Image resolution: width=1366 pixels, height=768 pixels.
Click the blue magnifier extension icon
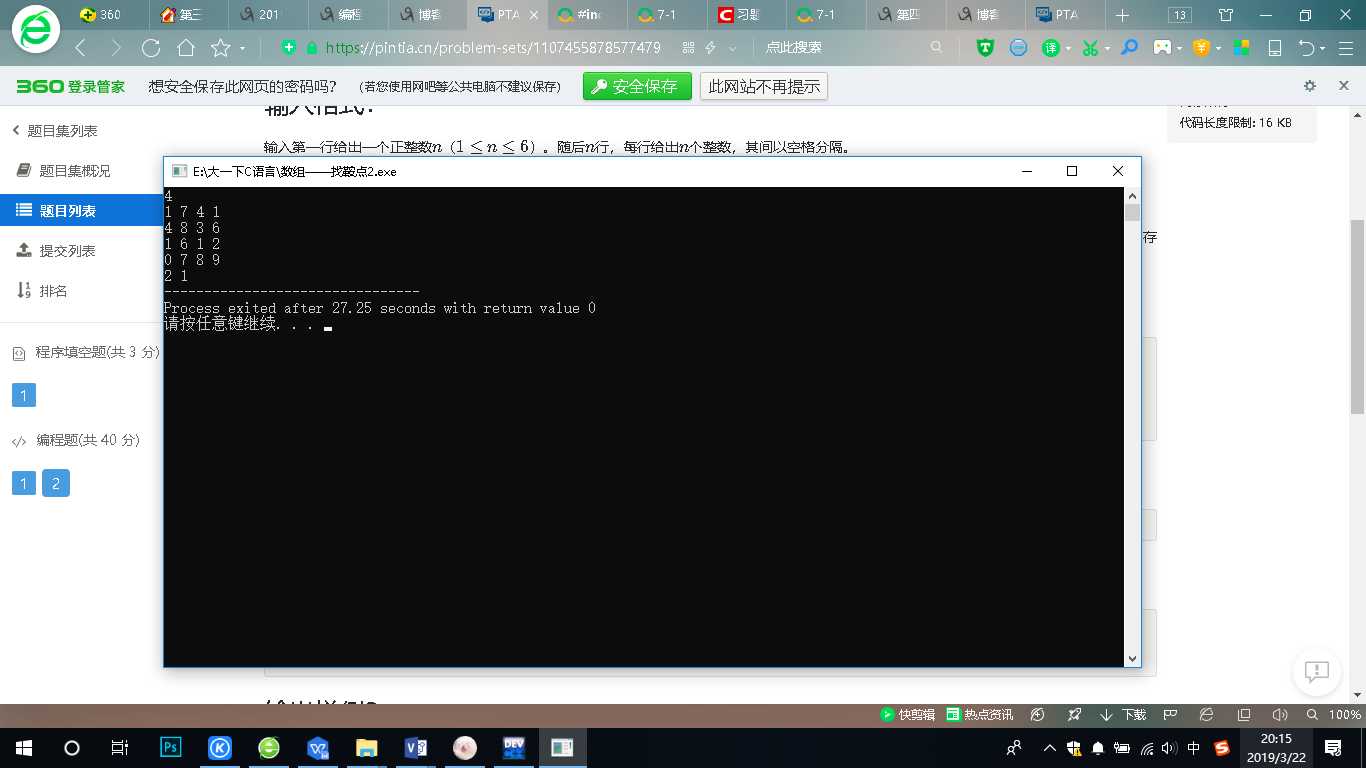pos(1129,48)
